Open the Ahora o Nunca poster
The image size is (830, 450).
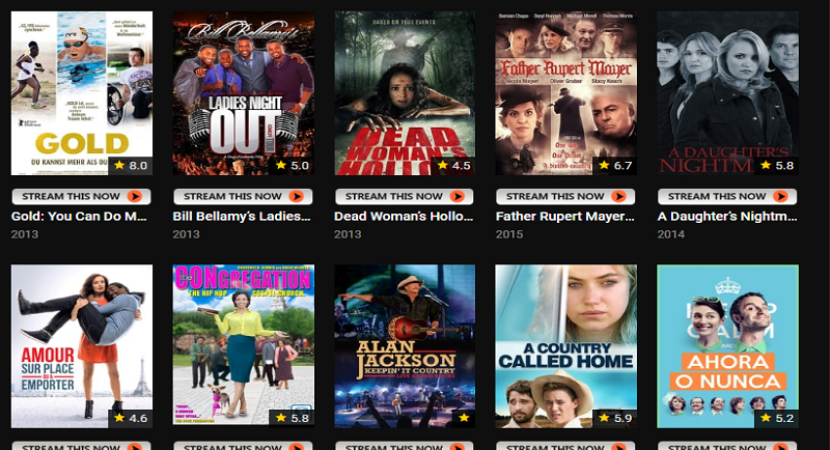(728, 346)
